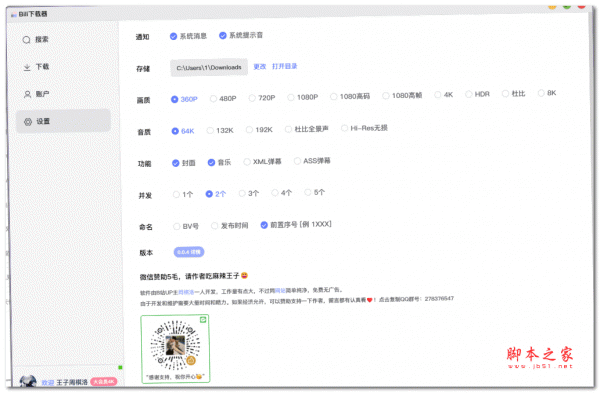Select 480P video quality
This screenshot has height=393, width=600.
click(x=223, y=98)
